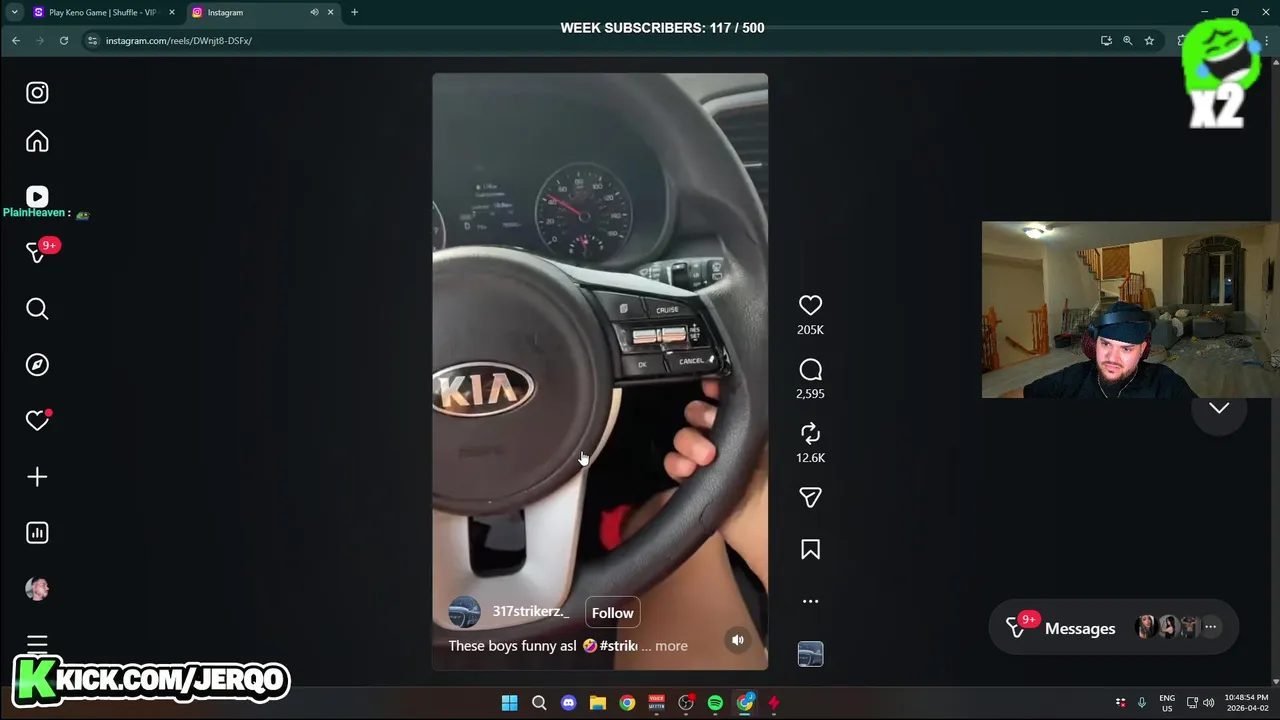This screenshot has width=1280, height=720.
Task: Open Windows taskbar search
Action: [539, 703]
